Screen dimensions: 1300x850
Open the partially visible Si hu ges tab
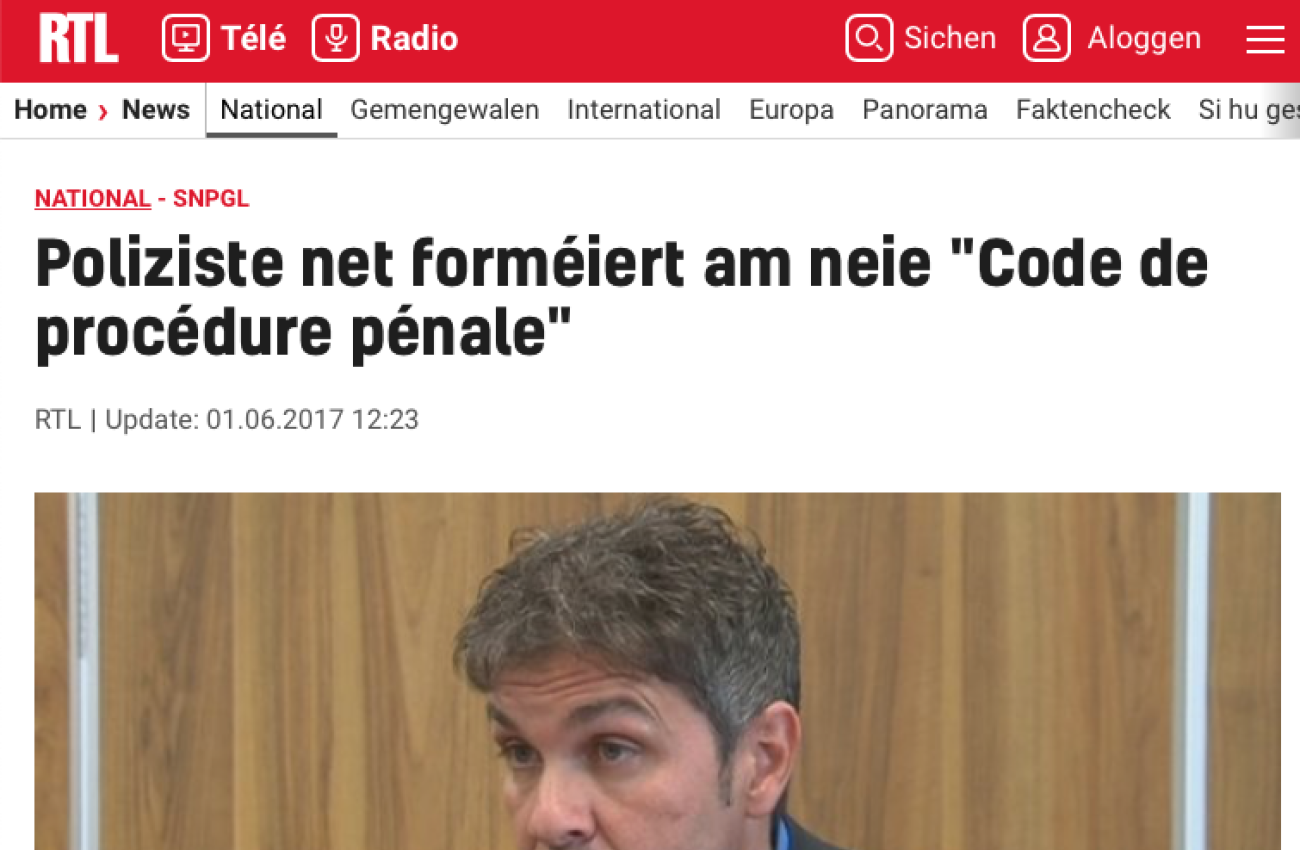click(x=1249, y=110)
